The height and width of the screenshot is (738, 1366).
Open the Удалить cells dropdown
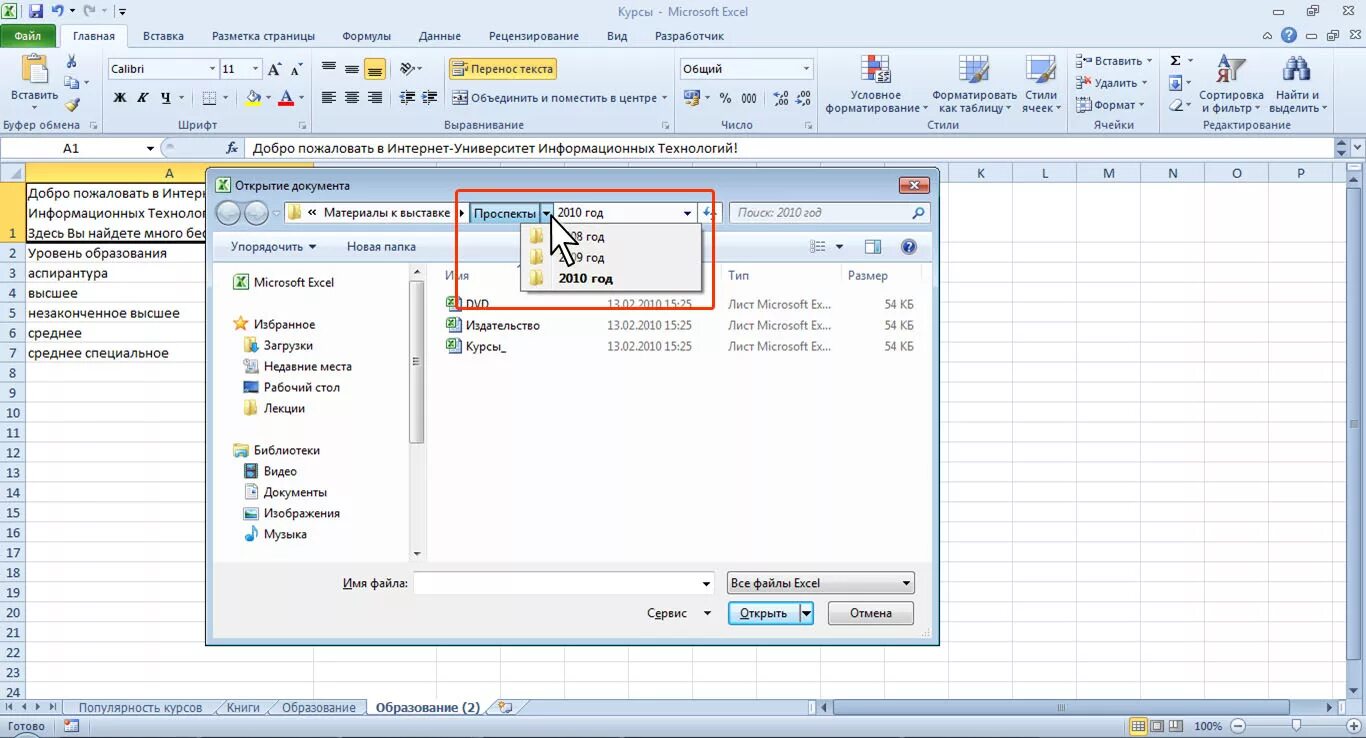pos(1113,83)
